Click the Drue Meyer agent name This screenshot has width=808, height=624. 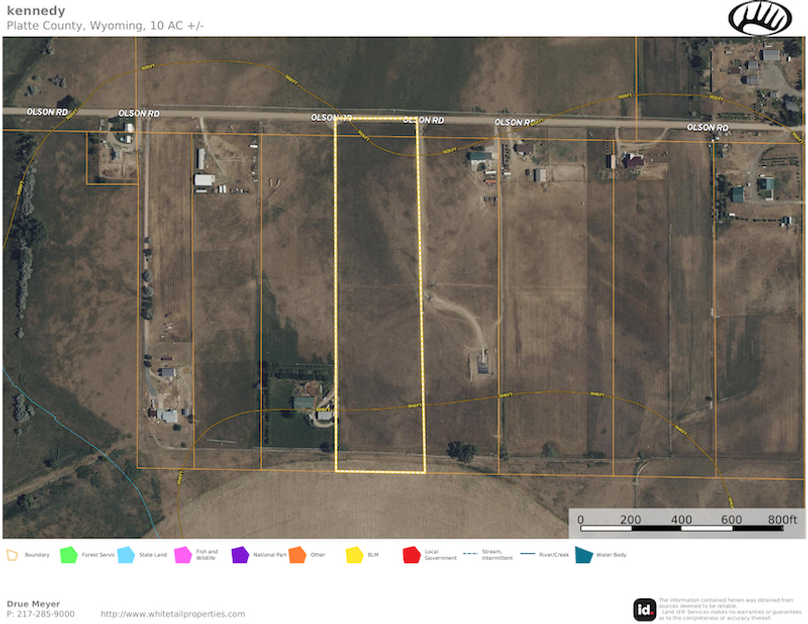click(x=33, y=604)
